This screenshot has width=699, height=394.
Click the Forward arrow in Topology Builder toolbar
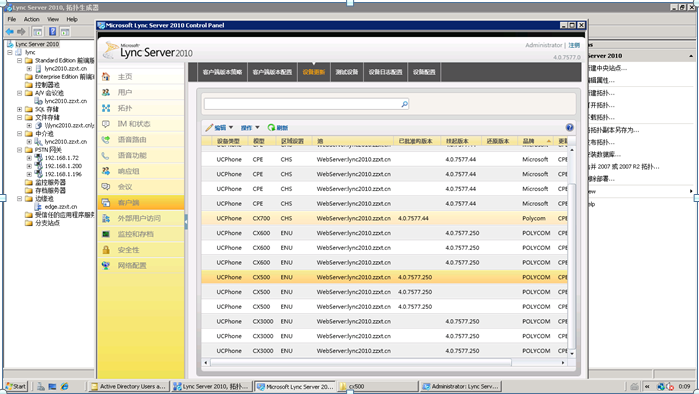coord(21,32)
